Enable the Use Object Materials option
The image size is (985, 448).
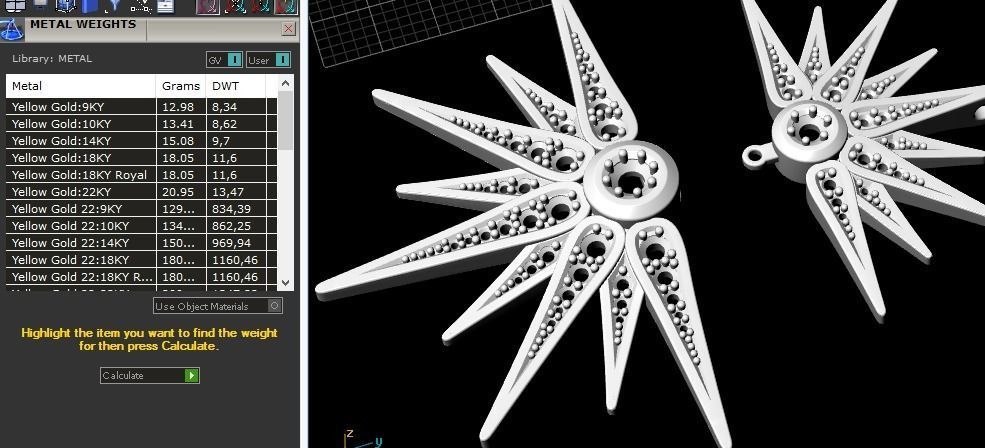(x=218, y=306)
